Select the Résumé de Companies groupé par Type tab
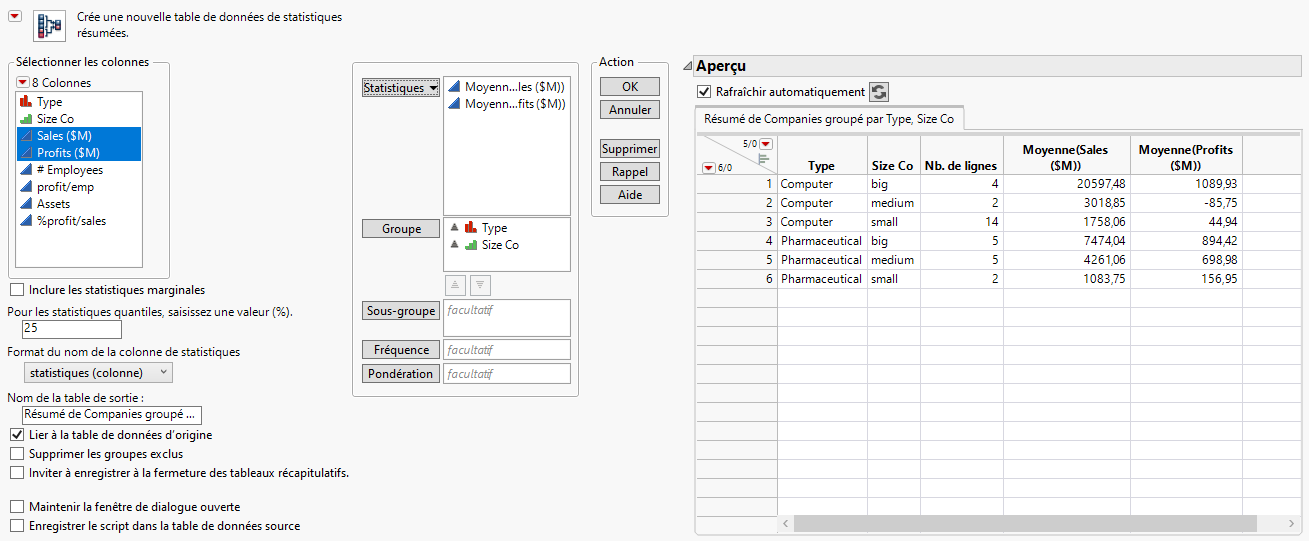The image size is (1309, 541). pos(829,119)
